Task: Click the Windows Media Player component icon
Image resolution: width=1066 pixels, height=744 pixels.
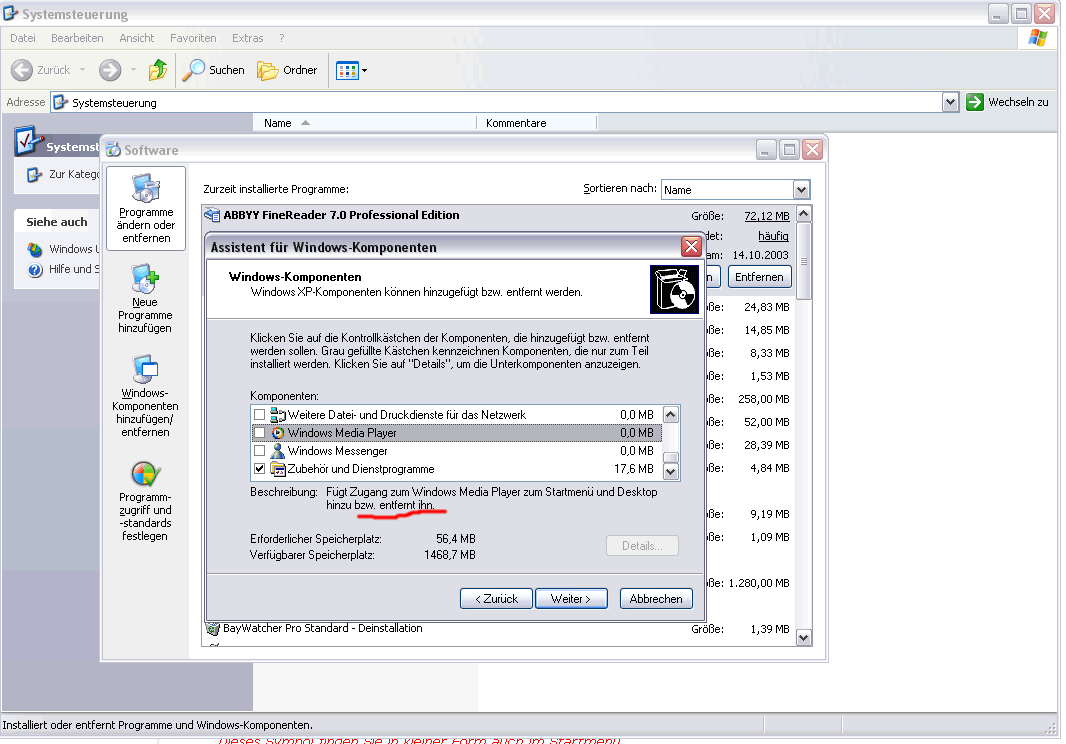Action: pos(277,433)
